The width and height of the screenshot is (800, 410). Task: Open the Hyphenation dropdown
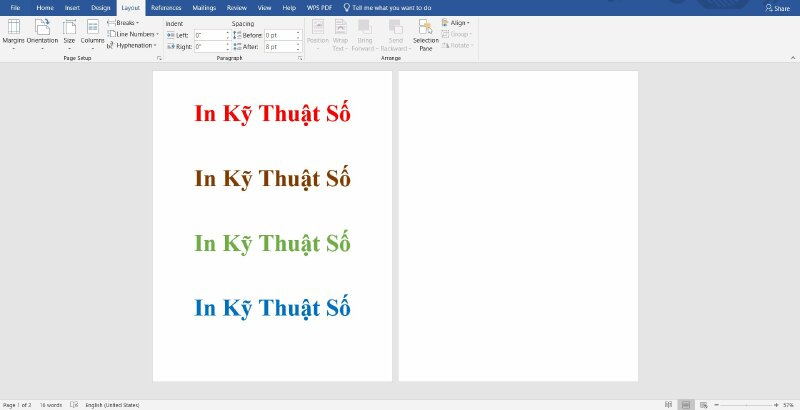132,45
